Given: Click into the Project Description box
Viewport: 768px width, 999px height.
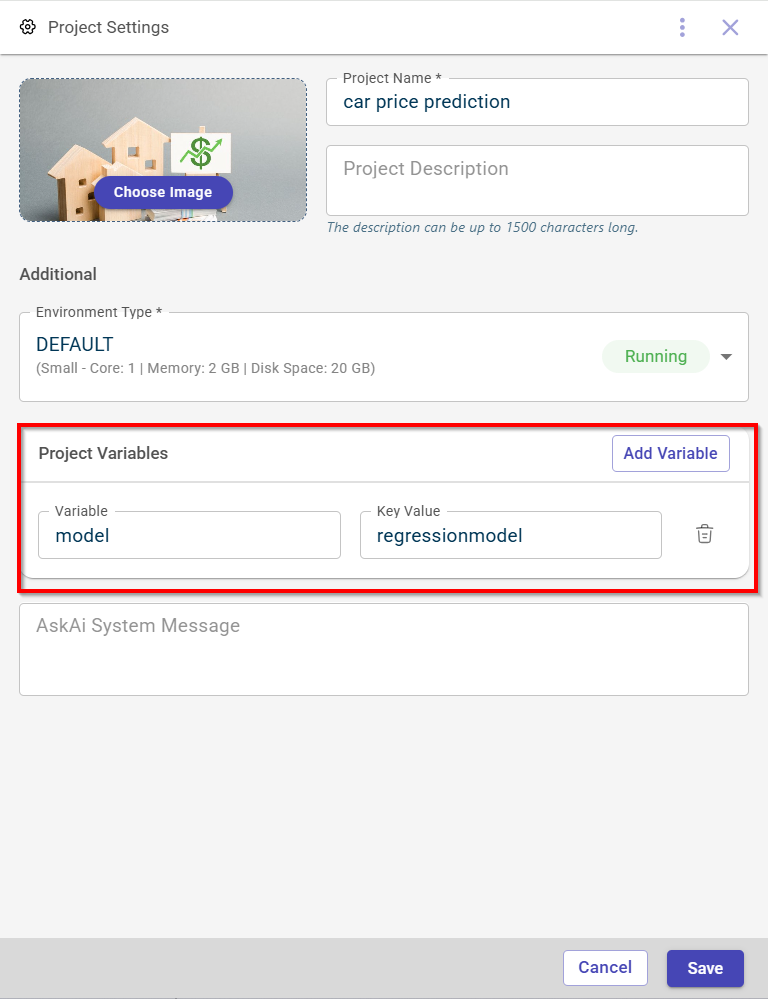Looking at the screenshot, I should click(x=537, y=180).
